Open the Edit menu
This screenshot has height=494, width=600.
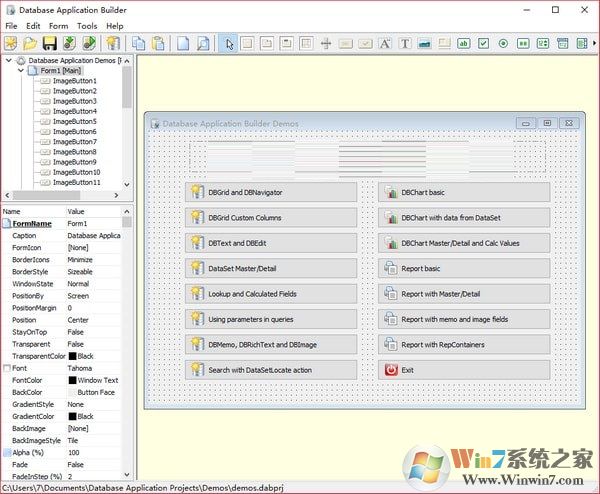(x=33, y=26)
